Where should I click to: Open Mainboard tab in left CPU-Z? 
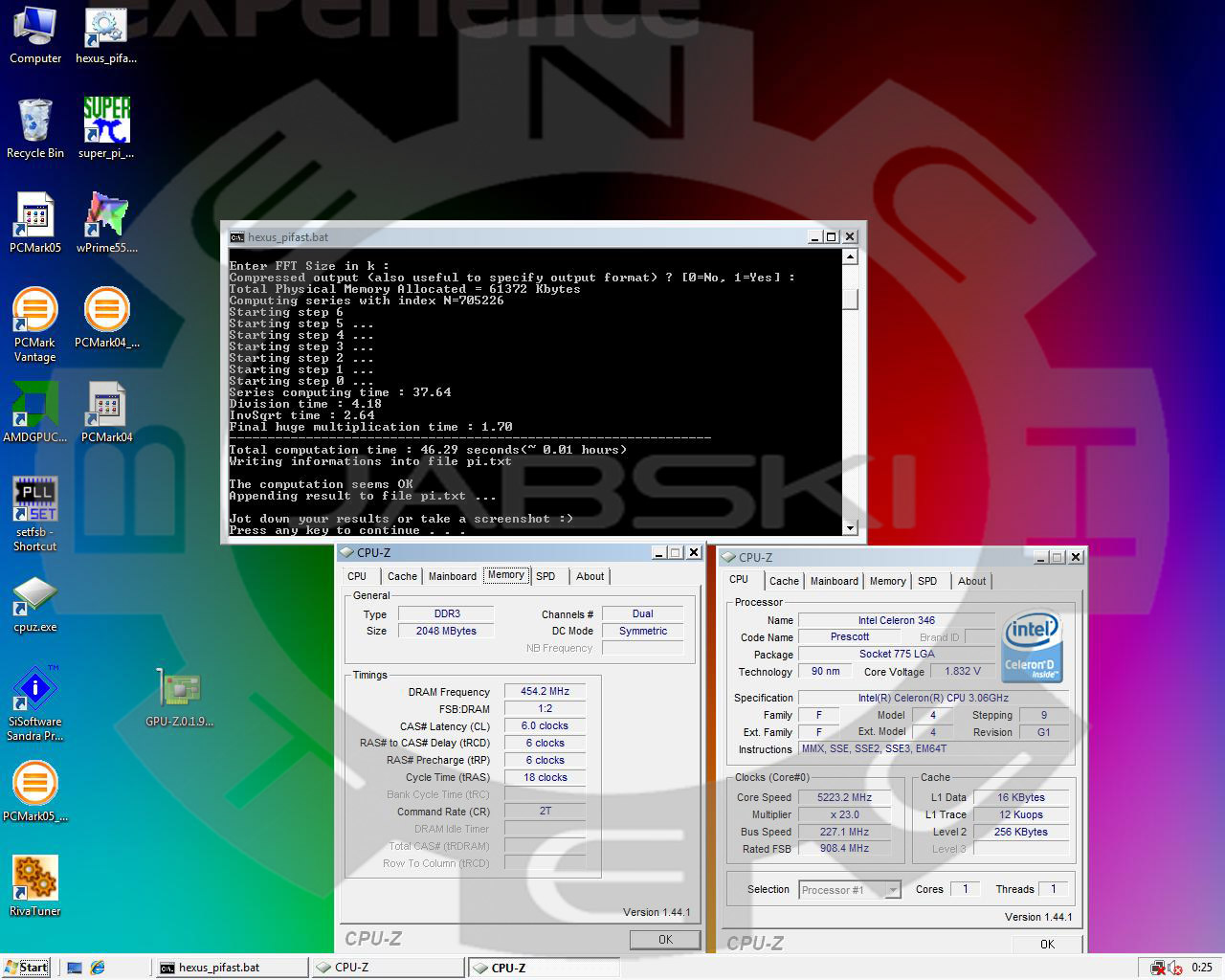(x=453, y=576)
